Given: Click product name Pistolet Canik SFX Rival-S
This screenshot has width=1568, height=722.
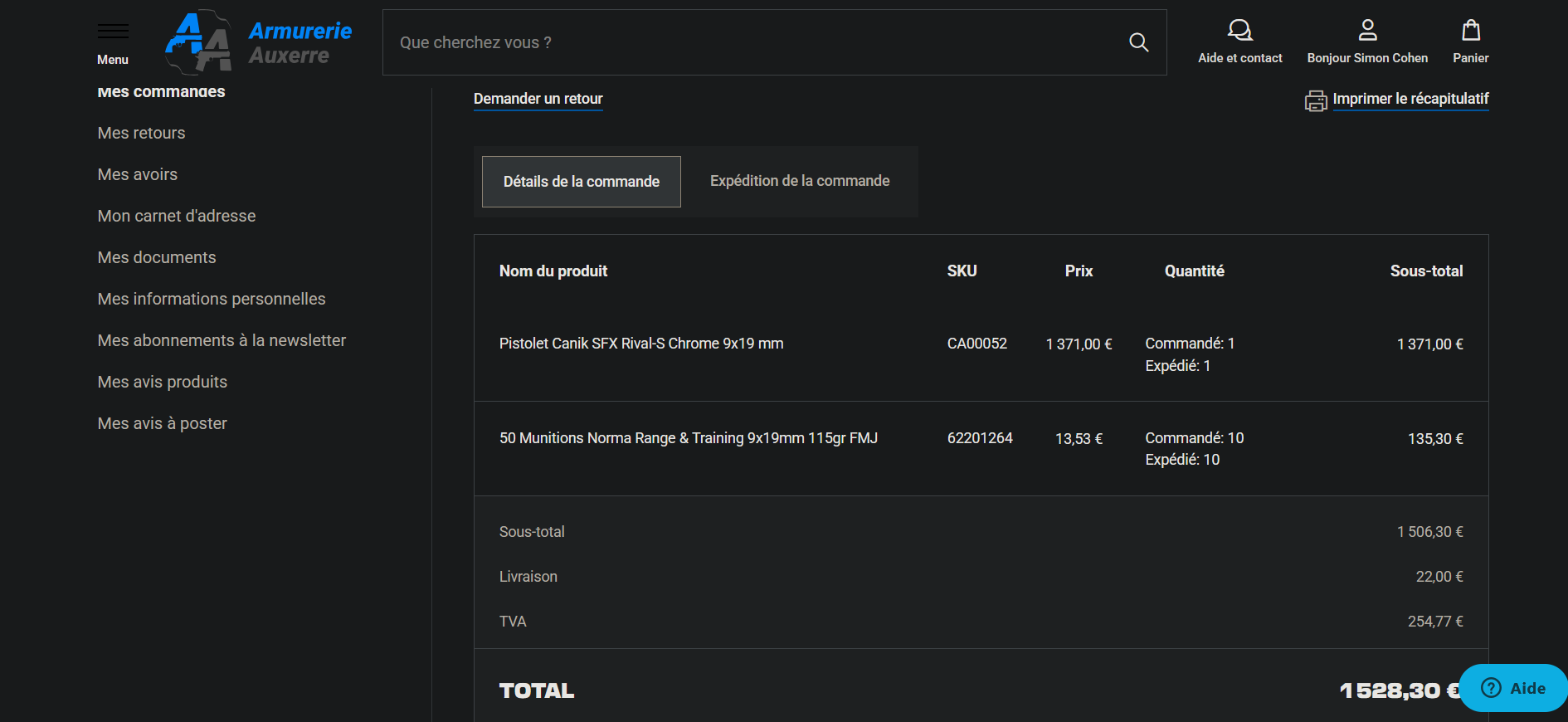Looking at the screenshot, I should pyautogui.click(x=641, y=344).
